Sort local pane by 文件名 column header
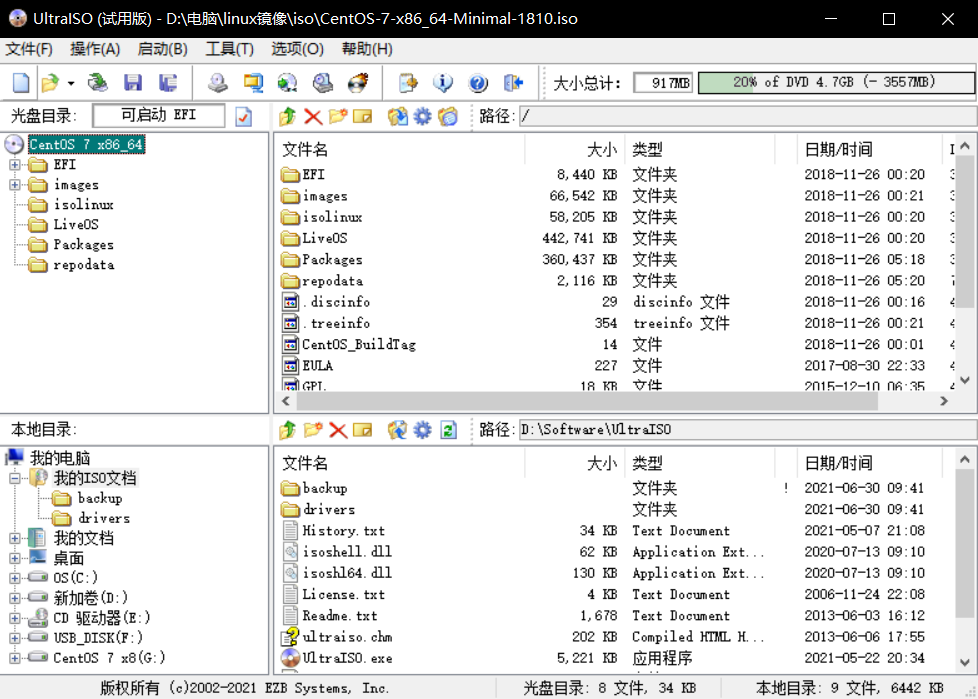 coord(400,463)
